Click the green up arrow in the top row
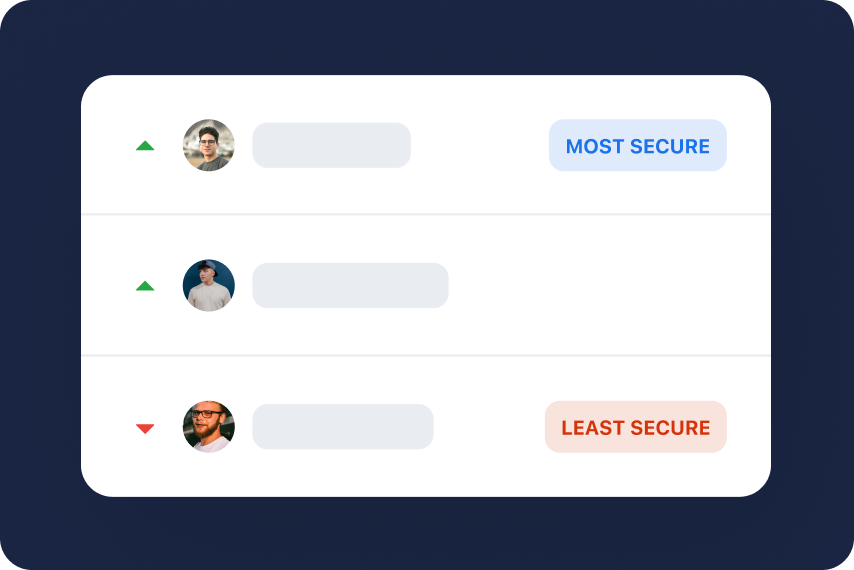Screen dimensions: 854x570 tap(145, 146)
